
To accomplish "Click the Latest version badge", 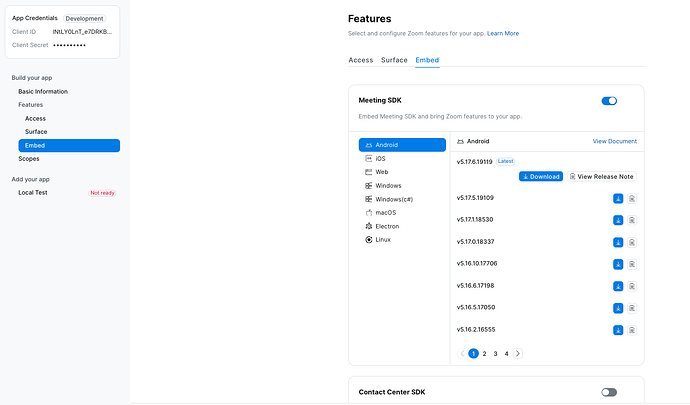I will point(506,162).
